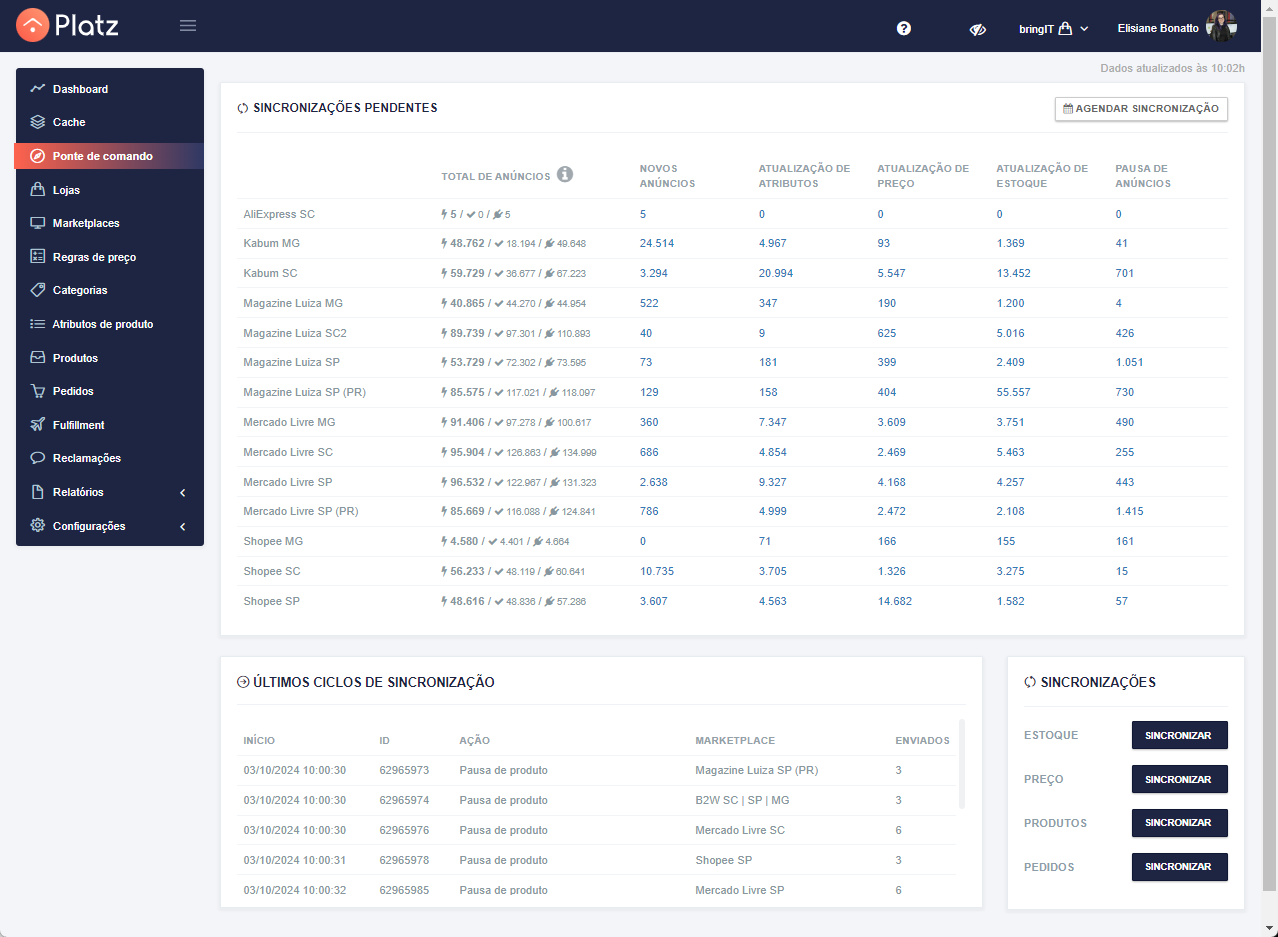Click the B2W SC | SP | MG marketplace cell
This screenshot has width=1278, height=937.
[742, 800]
